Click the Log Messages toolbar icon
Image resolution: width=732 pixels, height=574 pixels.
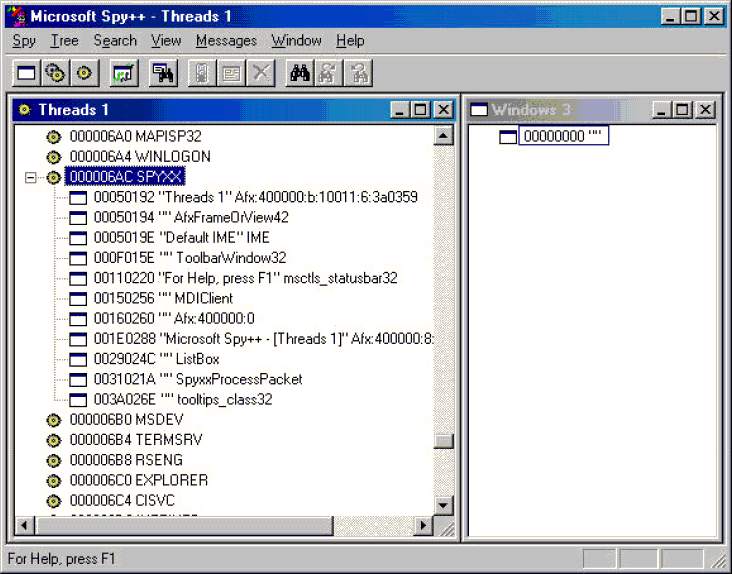[x=124, y=73]
